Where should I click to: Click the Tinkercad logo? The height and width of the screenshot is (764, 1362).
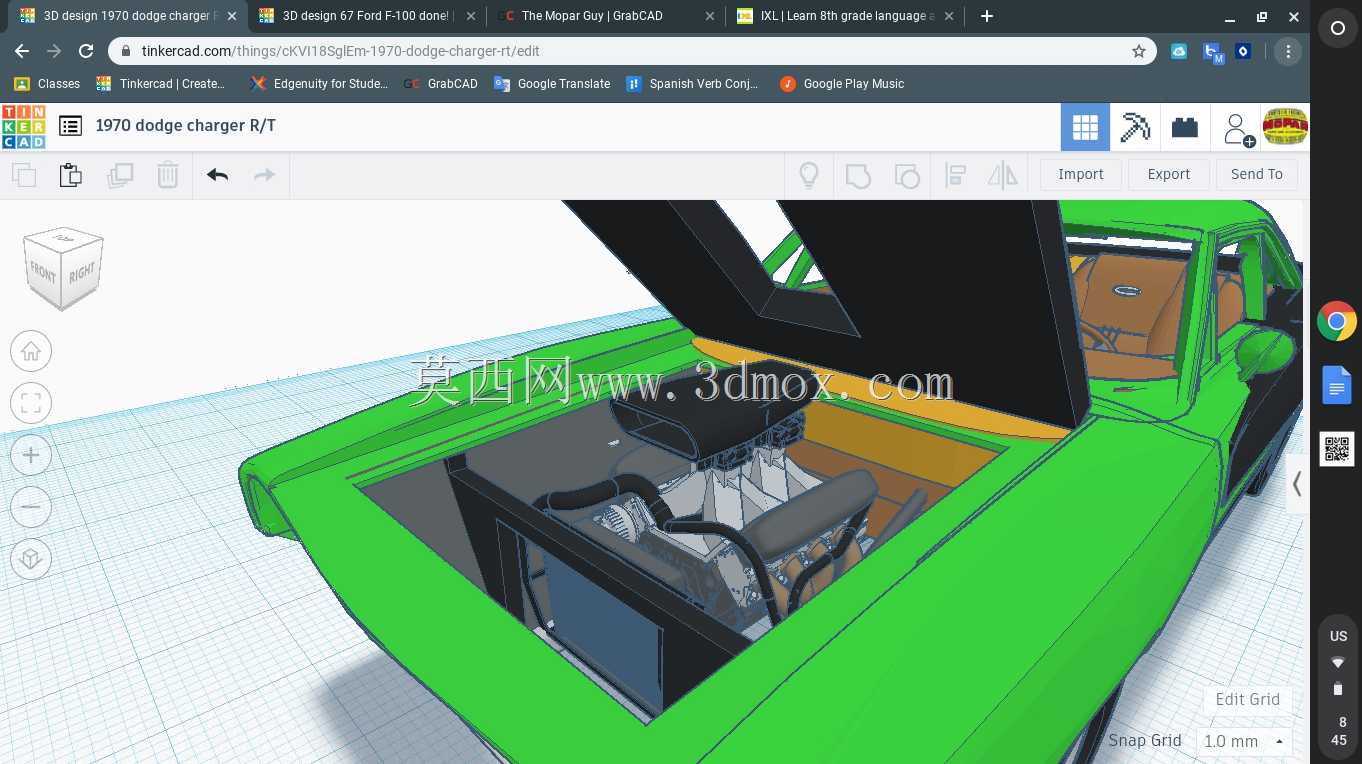tap(23, 127)
